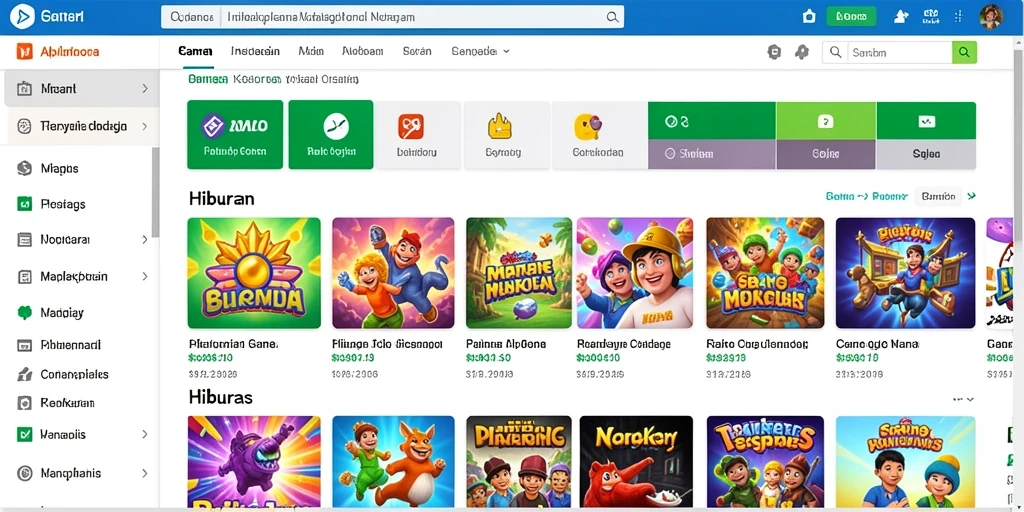Switch to the Inadeain tab
The image size is (1024, 512).
tap(255, 51)
